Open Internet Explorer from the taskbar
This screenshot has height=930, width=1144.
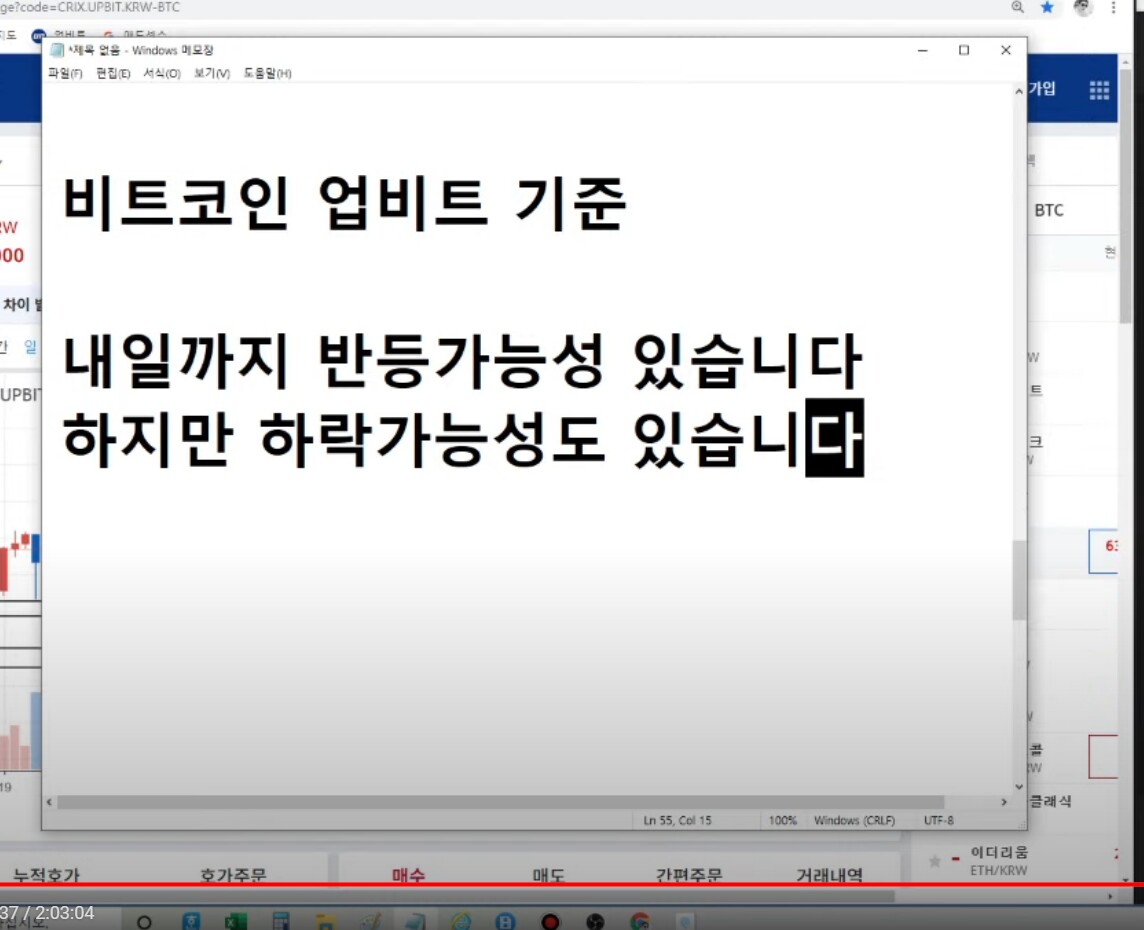tap(460, 922)
